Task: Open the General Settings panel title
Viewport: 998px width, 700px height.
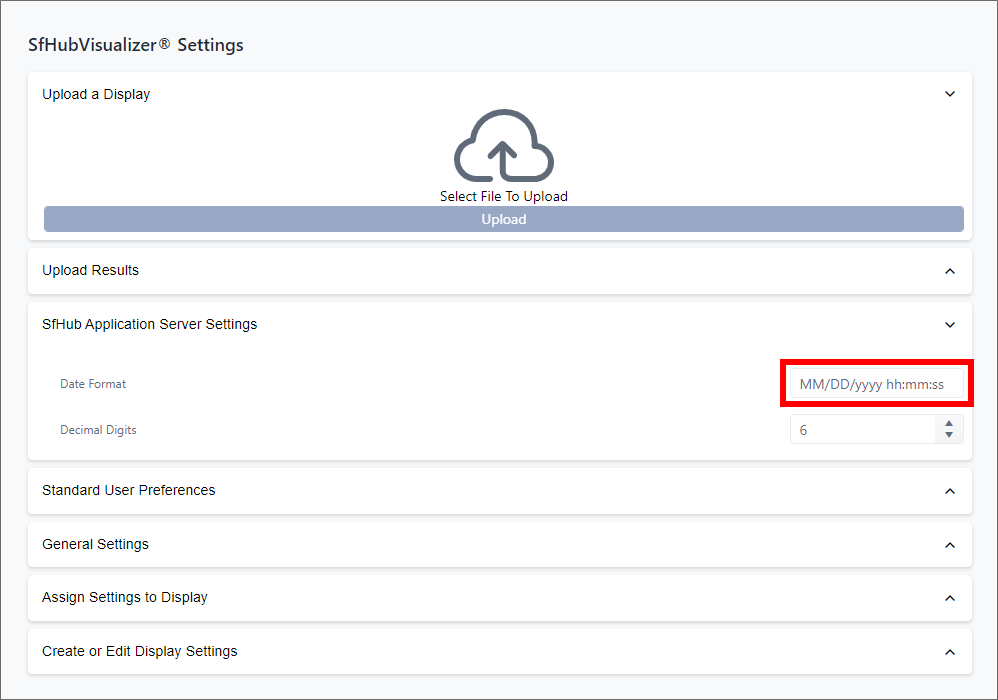Action: point(95,545)
